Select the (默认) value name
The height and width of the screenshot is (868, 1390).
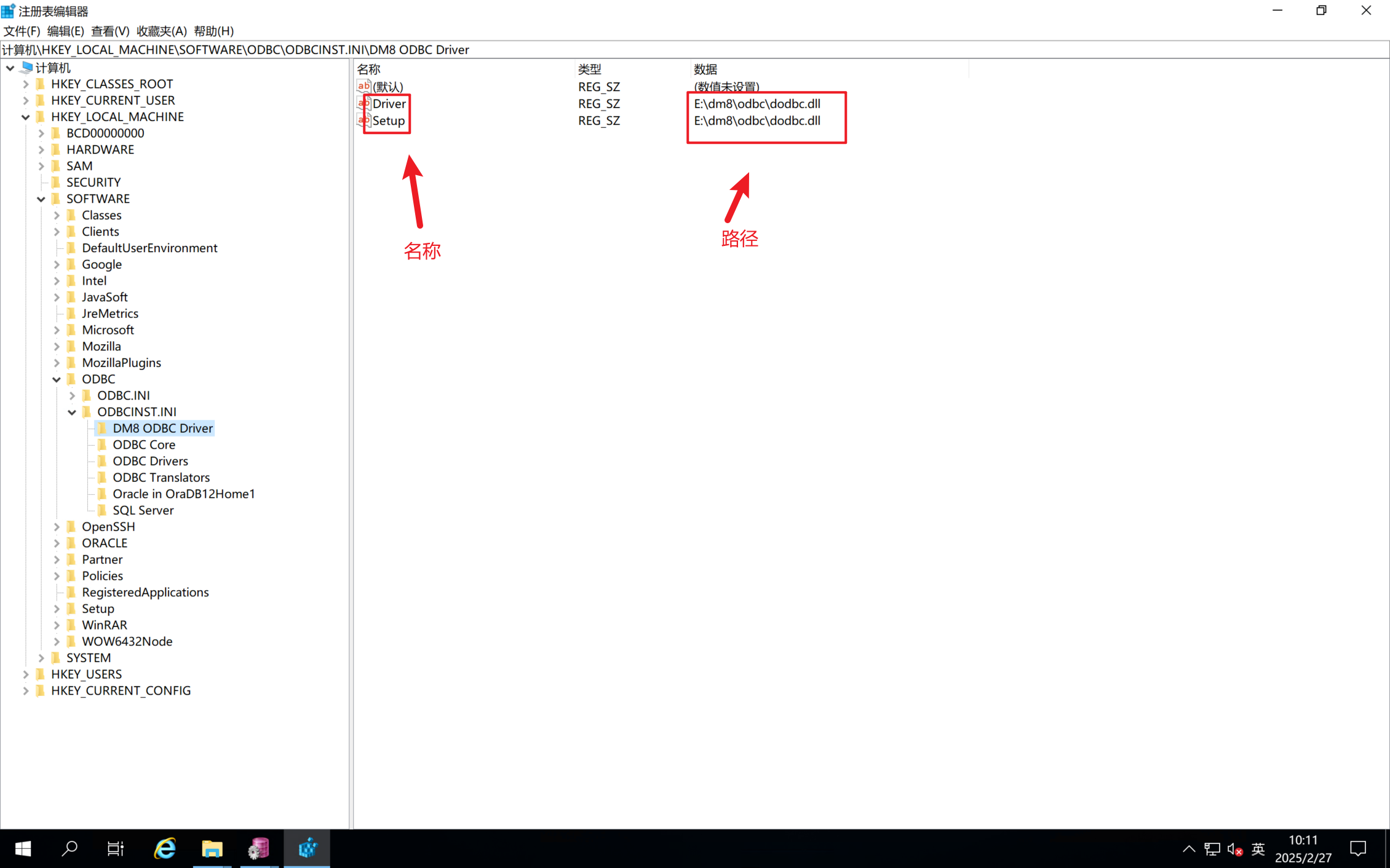tap(387, 87)
